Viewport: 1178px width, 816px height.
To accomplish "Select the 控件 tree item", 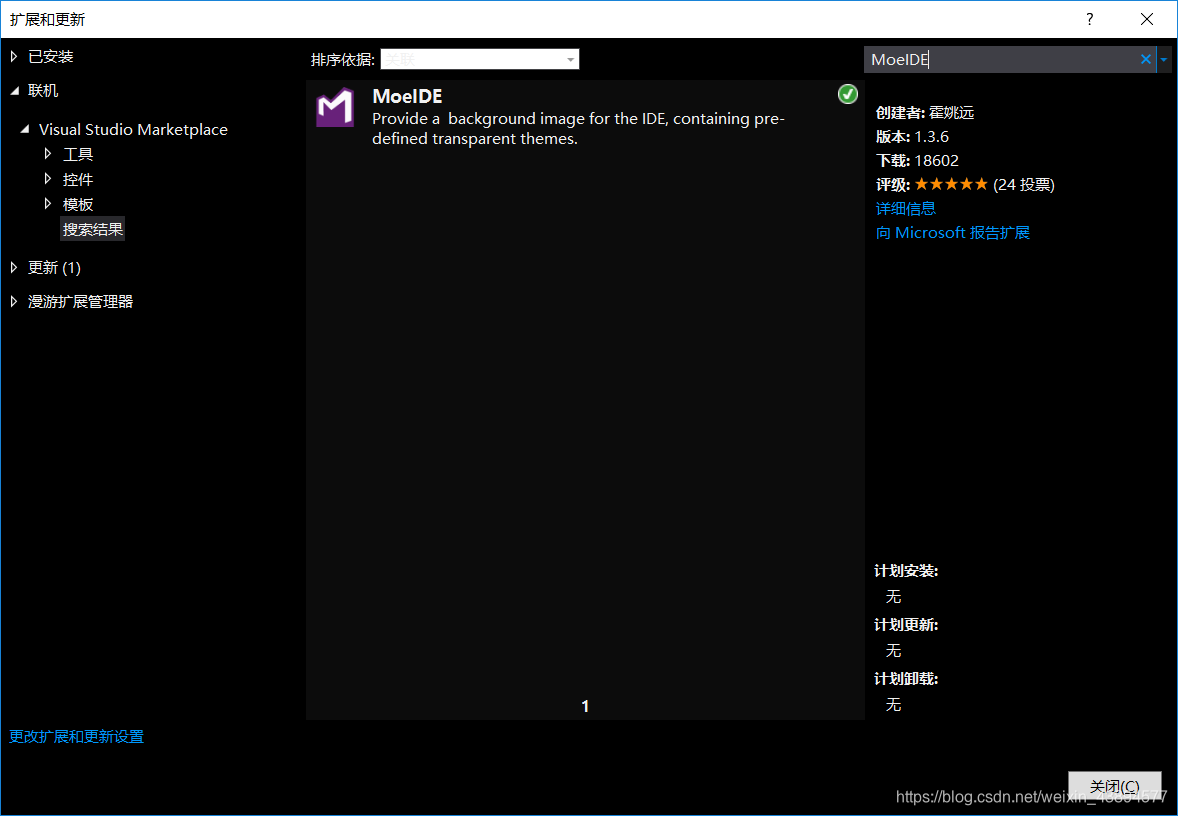I will pyautogui.click(x=78, y=179).
